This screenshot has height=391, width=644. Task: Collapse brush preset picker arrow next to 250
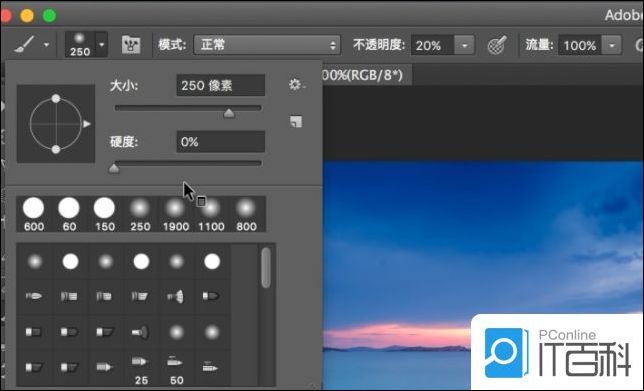pos(101,44)
